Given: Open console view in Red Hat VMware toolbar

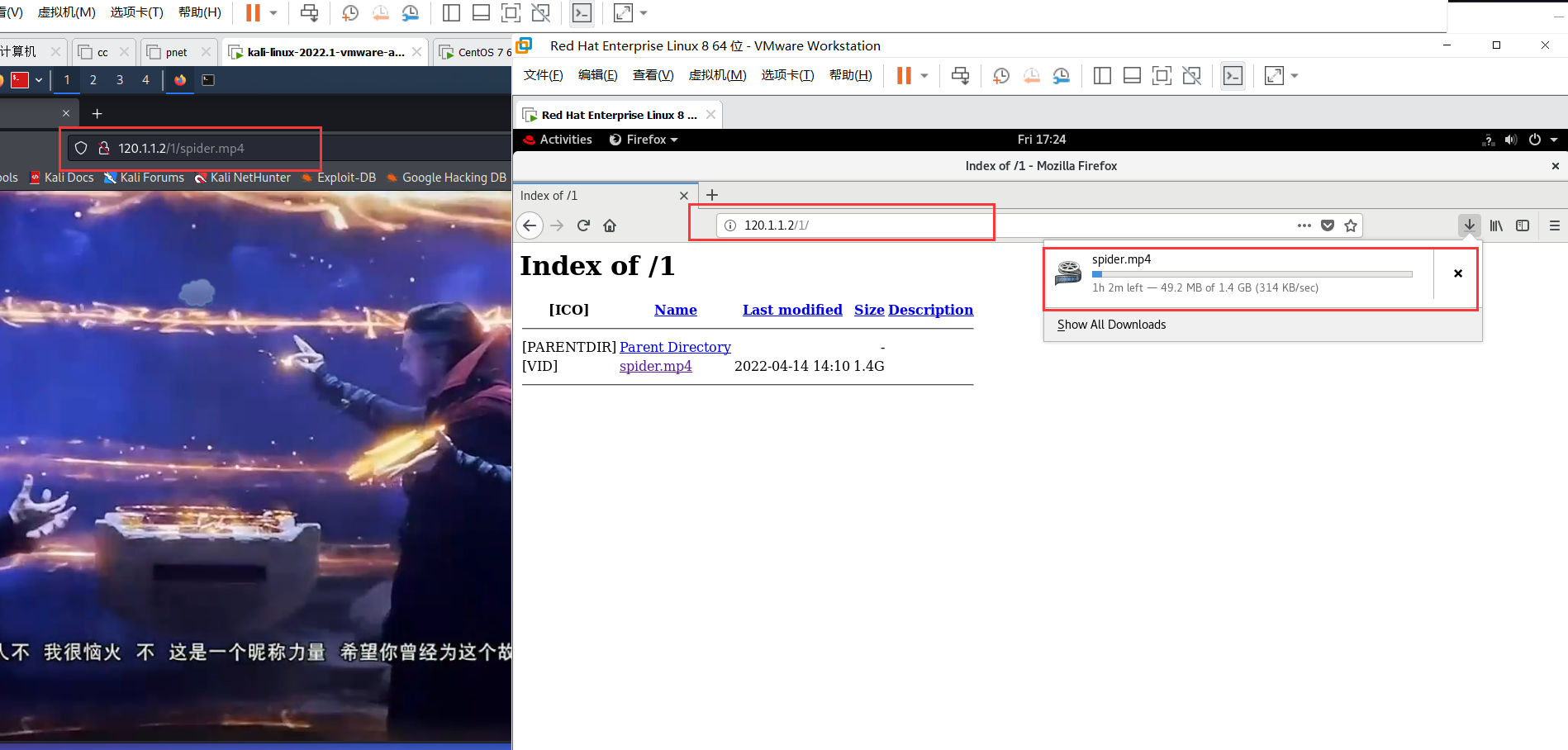Looking at the screenshot, I should [1233, 76].
